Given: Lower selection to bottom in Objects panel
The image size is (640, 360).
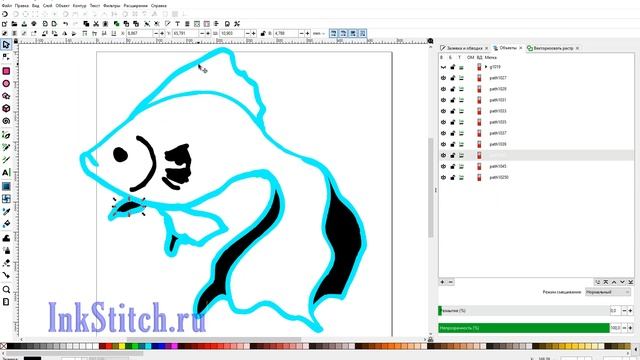Looking at the screenshot, I should click(631, 282).
